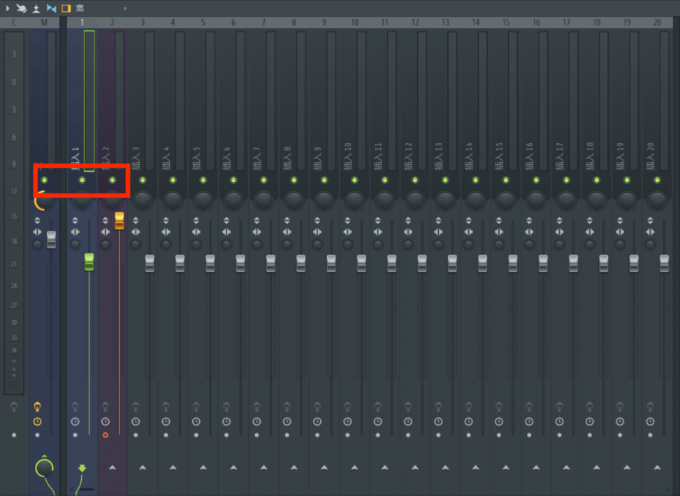Viewport: 680px width, 496px height.
Task: Click the latency clock icon on Insert 12
Action: pyautogui.click(x=408, y=421)
